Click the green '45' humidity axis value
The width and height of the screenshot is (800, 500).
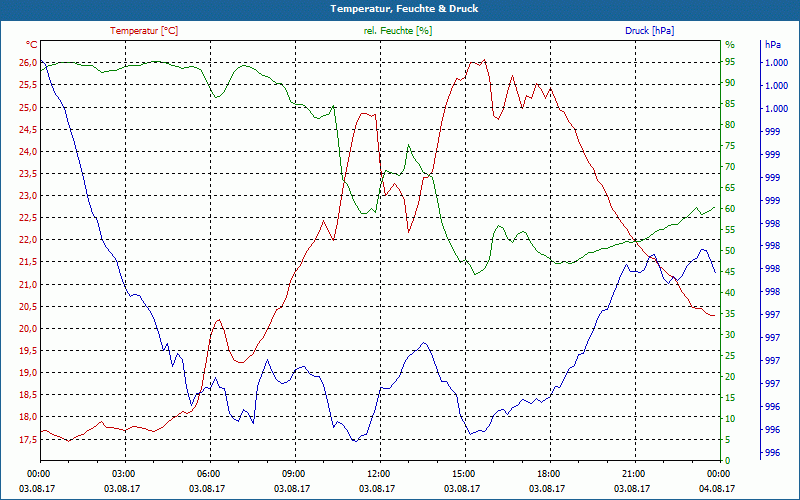click(x=731, y=272)
